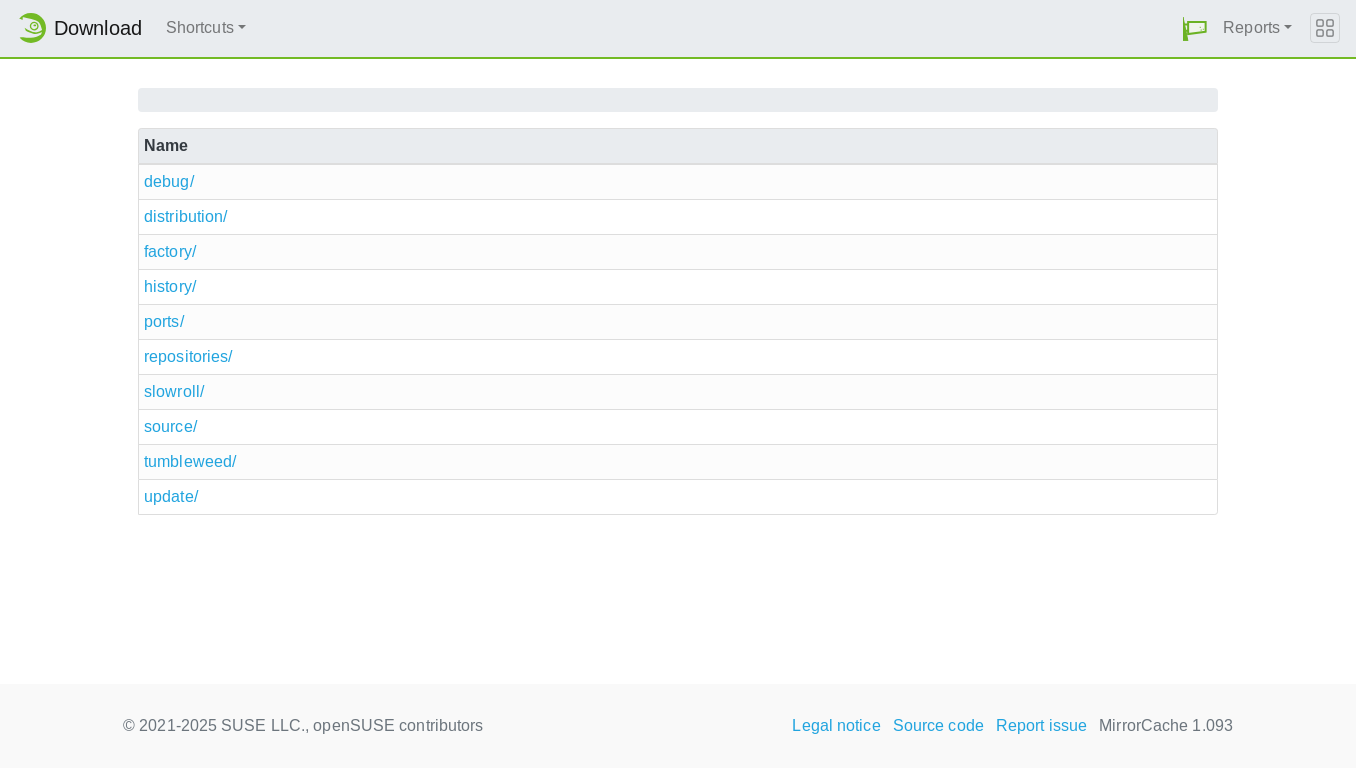Open the apps grid icon button
This screenshot has width=1366, height=768.
point(1325,28)
